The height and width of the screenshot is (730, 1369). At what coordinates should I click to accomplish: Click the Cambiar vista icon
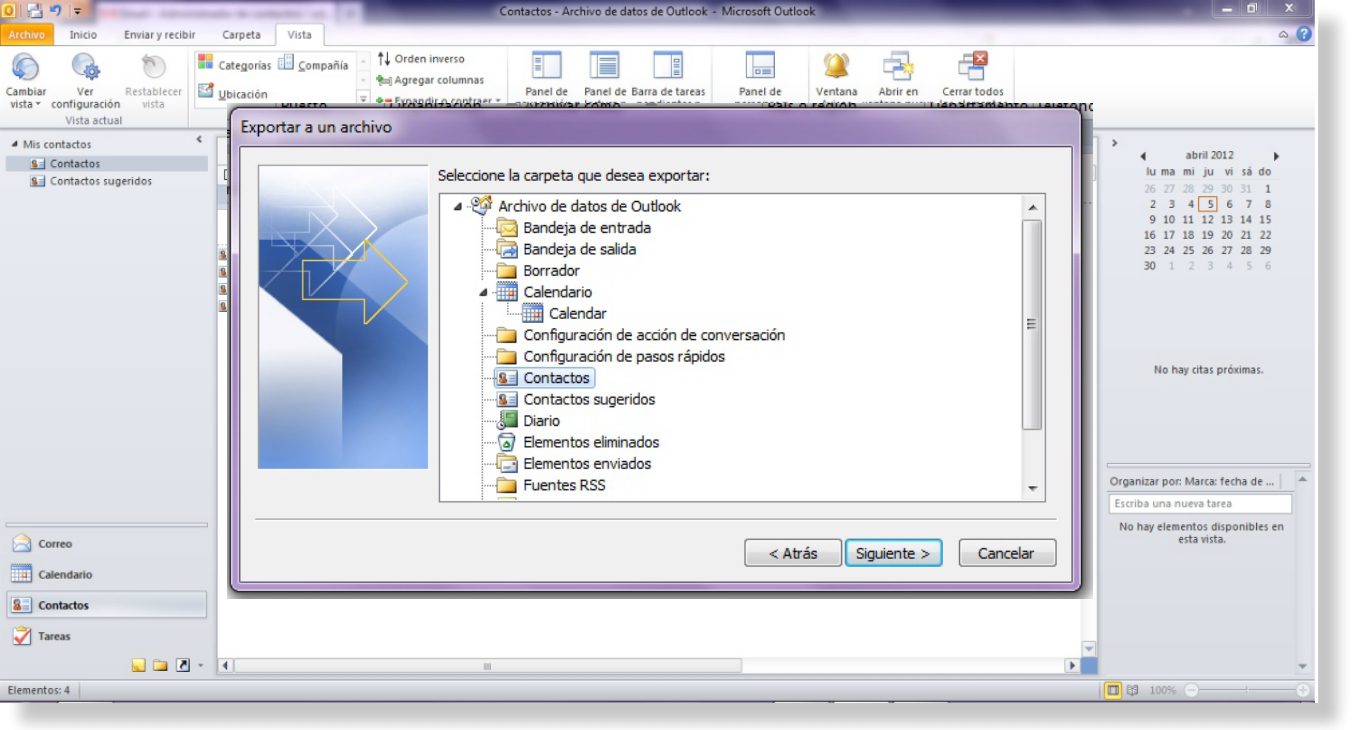click(26, 68)
